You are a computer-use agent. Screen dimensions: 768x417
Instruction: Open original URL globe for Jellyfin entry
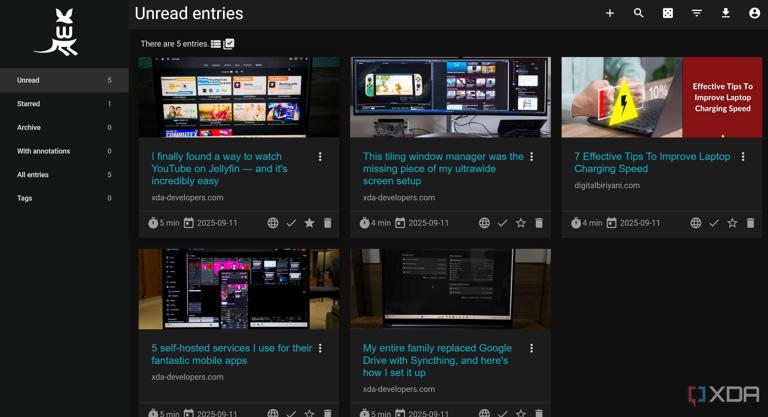(x=273, y=223)
